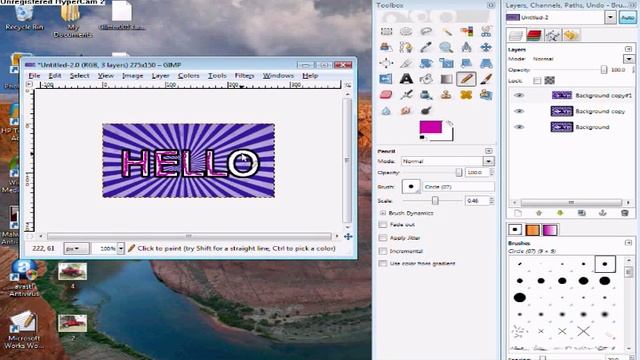Select the Eraser tool
Image resolution: width=640 pixels, height=360 pixels.
[x=386, y=95]
